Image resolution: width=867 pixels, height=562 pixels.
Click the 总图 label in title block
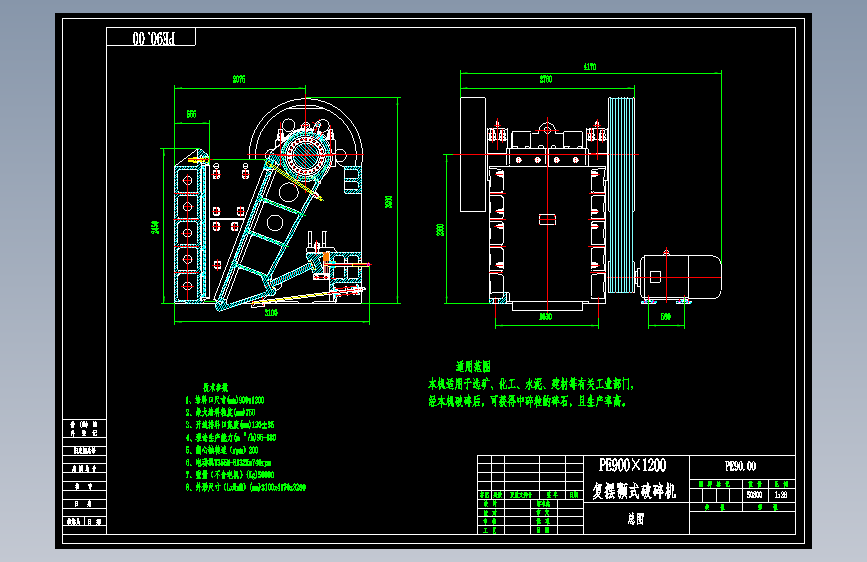pyautogui.click(x=636, y=518)
